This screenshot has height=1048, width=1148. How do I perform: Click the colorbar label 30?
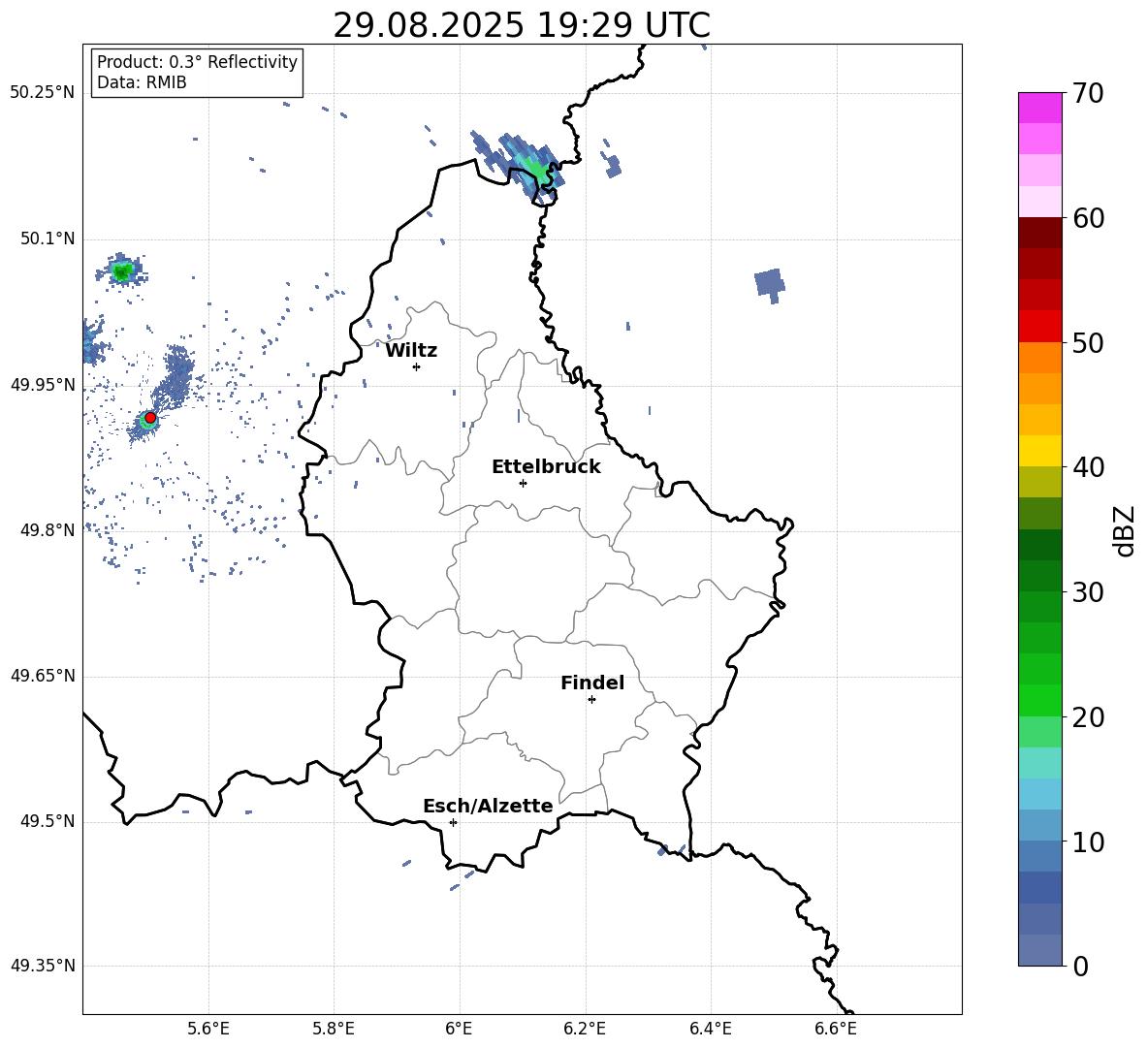pos(1089,592)
